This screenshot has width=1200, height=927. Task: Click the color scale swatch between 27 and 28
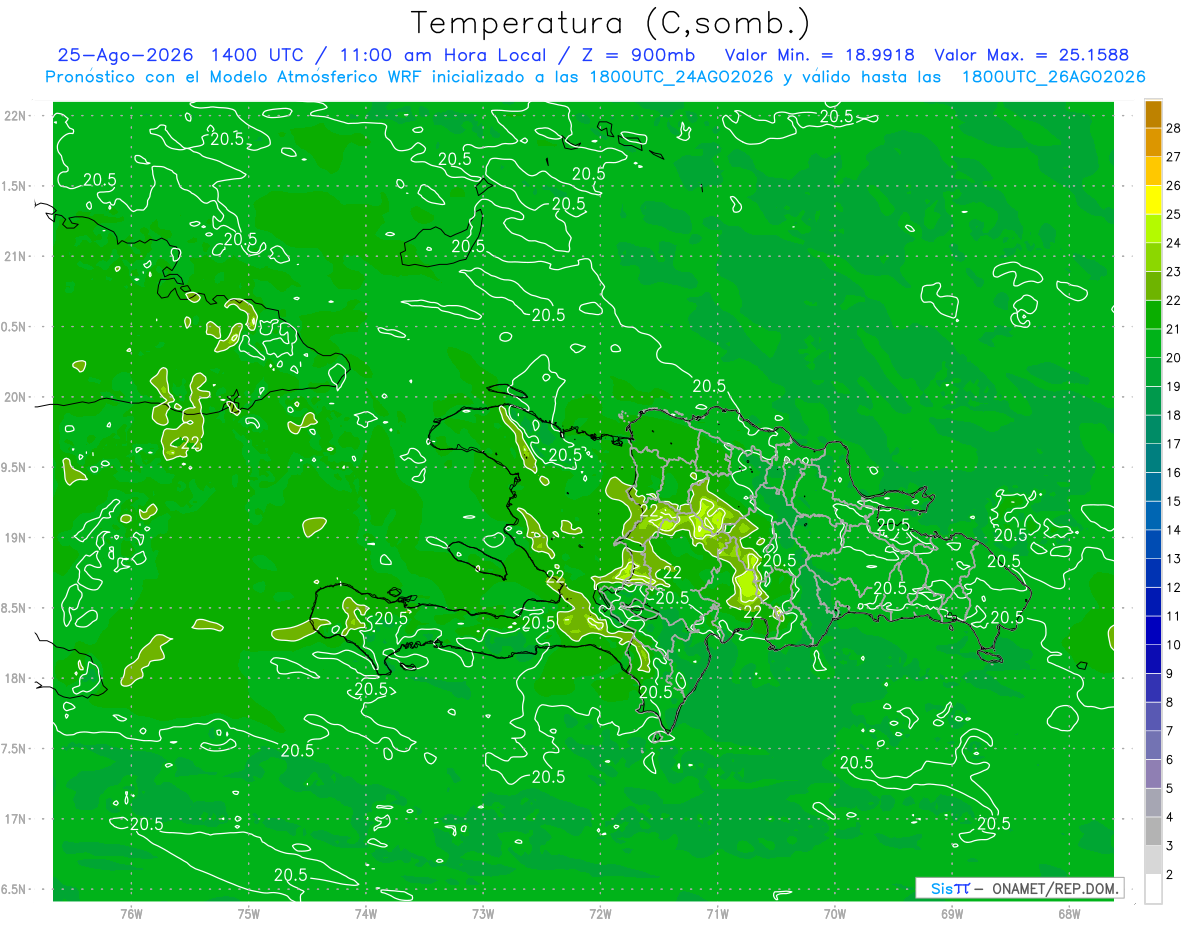(1153, 142)
